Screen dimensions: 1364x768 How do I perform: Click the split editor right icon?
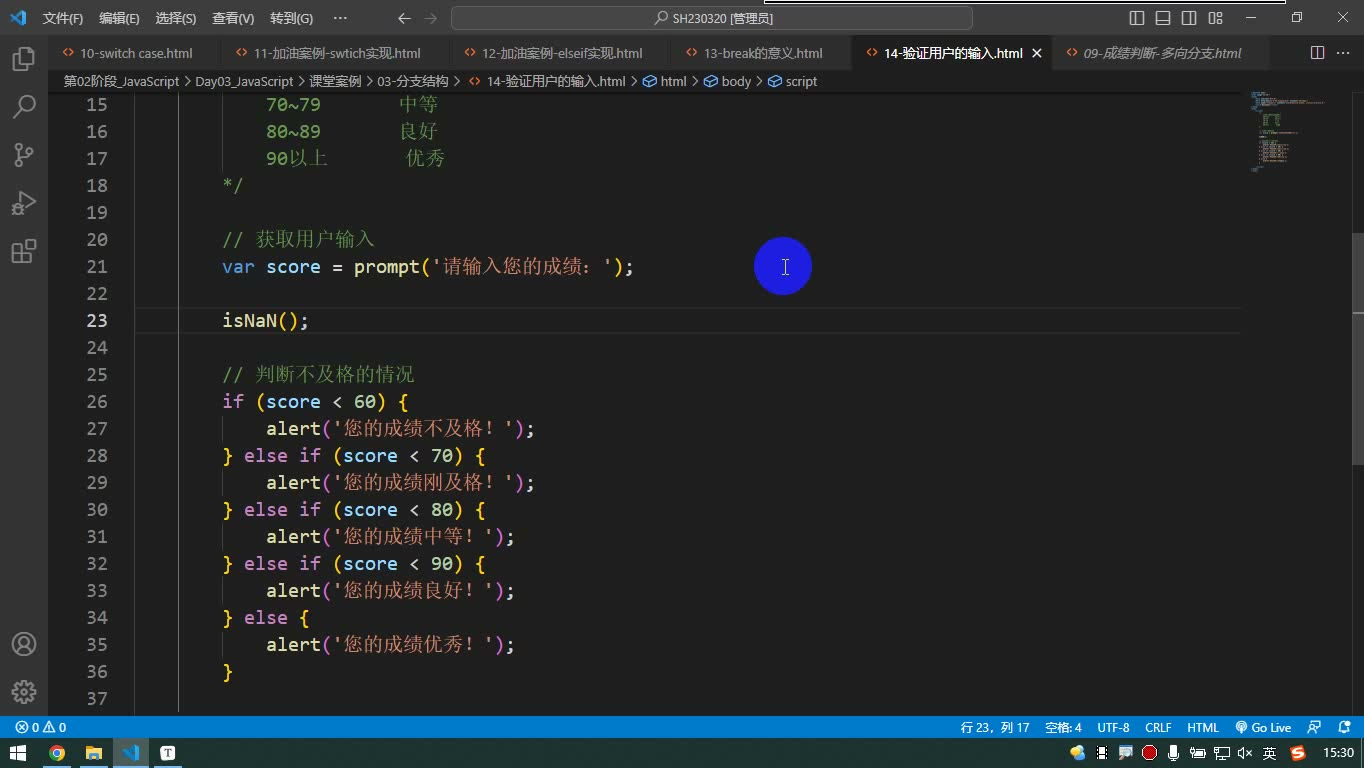(x=1317, y=53)
